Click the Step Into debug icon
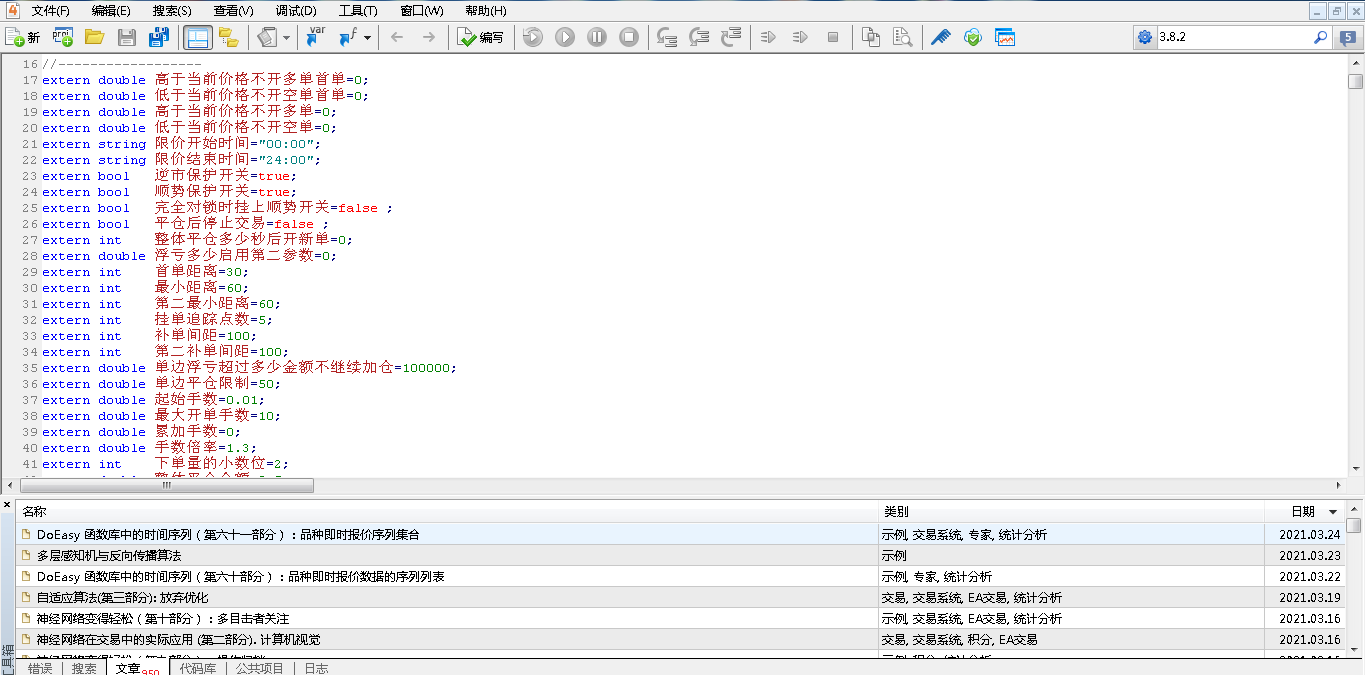 point(668,37)
